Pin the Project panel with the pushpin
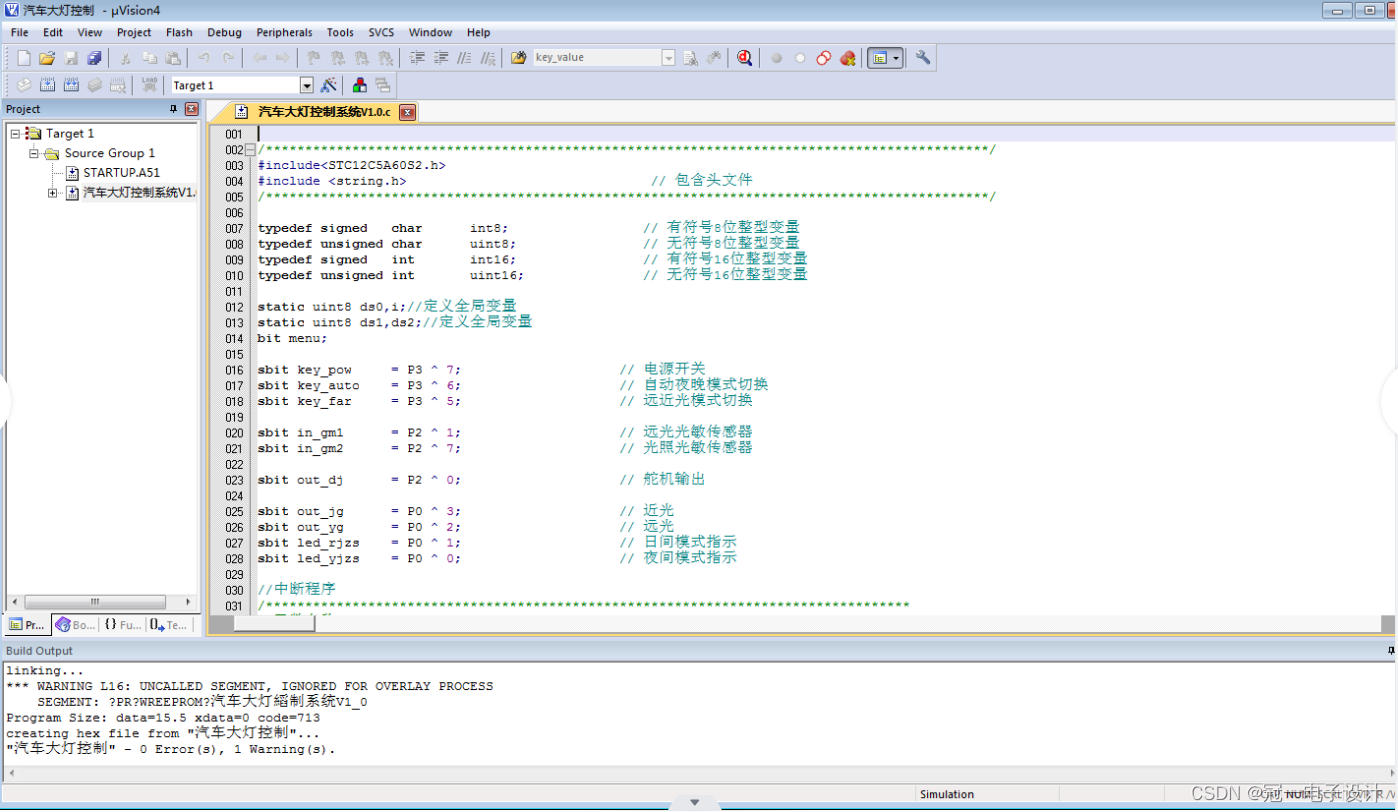Viewport: 1398px width, 812px height. pyautogui.click(x=173, y=109)
